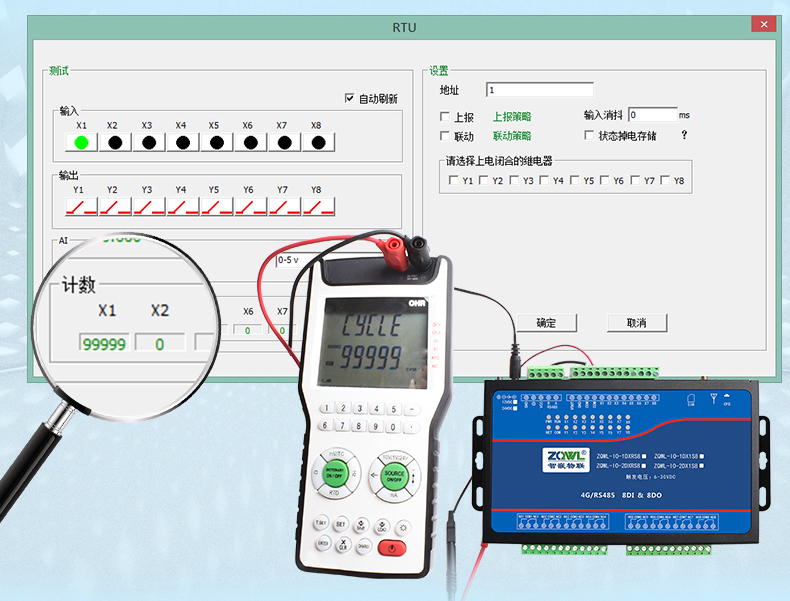The image size is (790, 601).
Task: Enable the 联动 checkbox
Action: click(446, 136)
